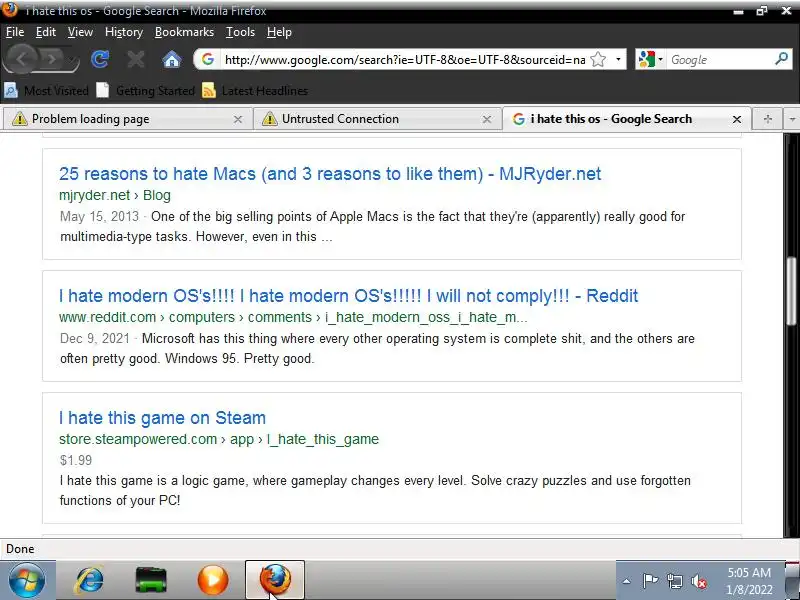
Task: Switch to the Untrusted Connection tab
Action: [376, 119]
